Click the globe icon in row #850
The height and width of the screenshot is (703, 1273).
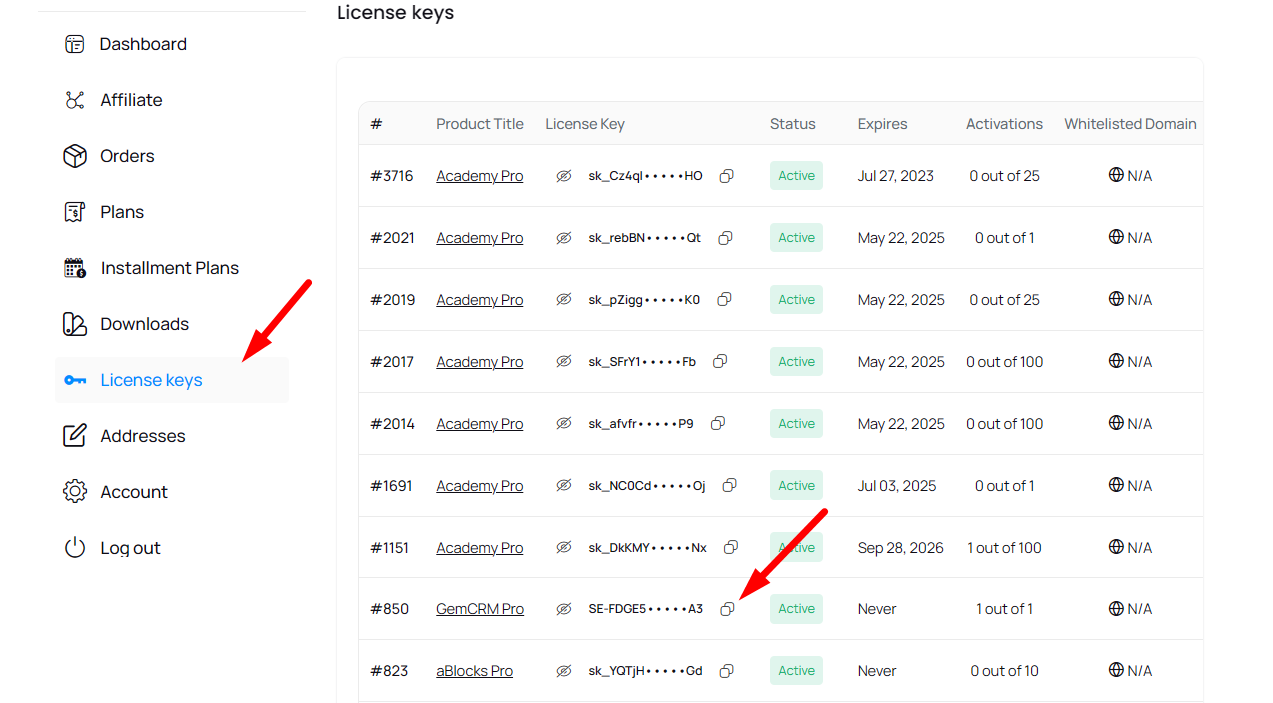[1117, 608]
